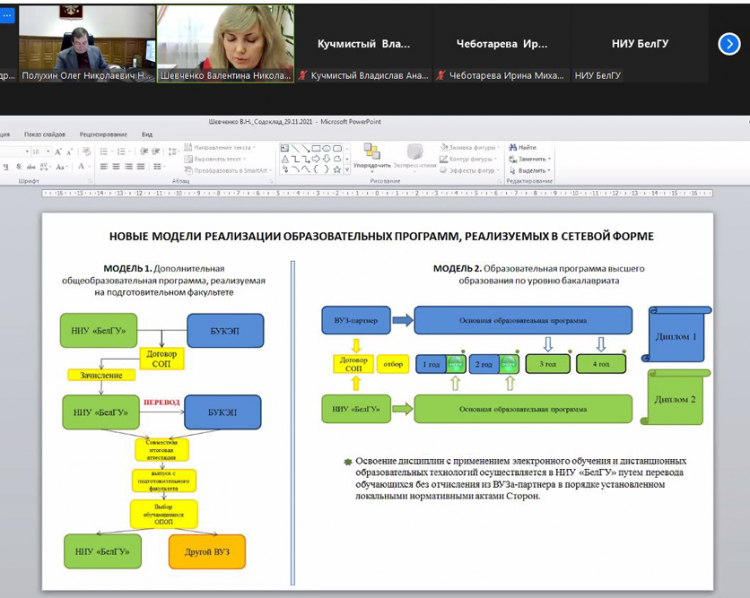
Task: Click the muted mic icon beside Чеботарева Ирина
Action: 442,75
